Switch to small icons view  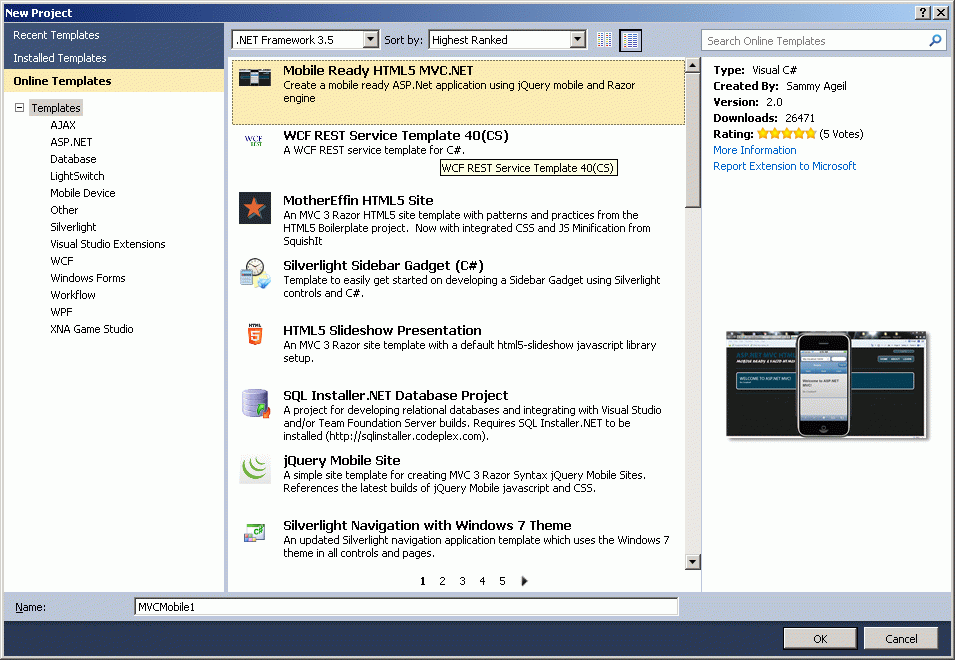click(604, 40)
